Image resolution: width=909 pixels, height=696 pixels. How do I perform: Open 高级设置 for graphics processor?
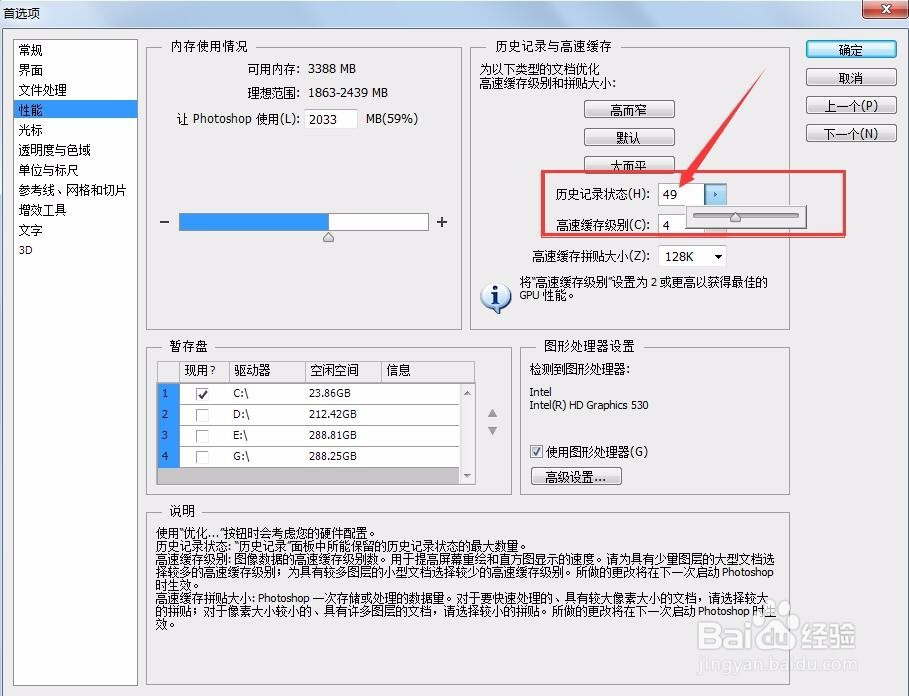(x=576, y=476)
